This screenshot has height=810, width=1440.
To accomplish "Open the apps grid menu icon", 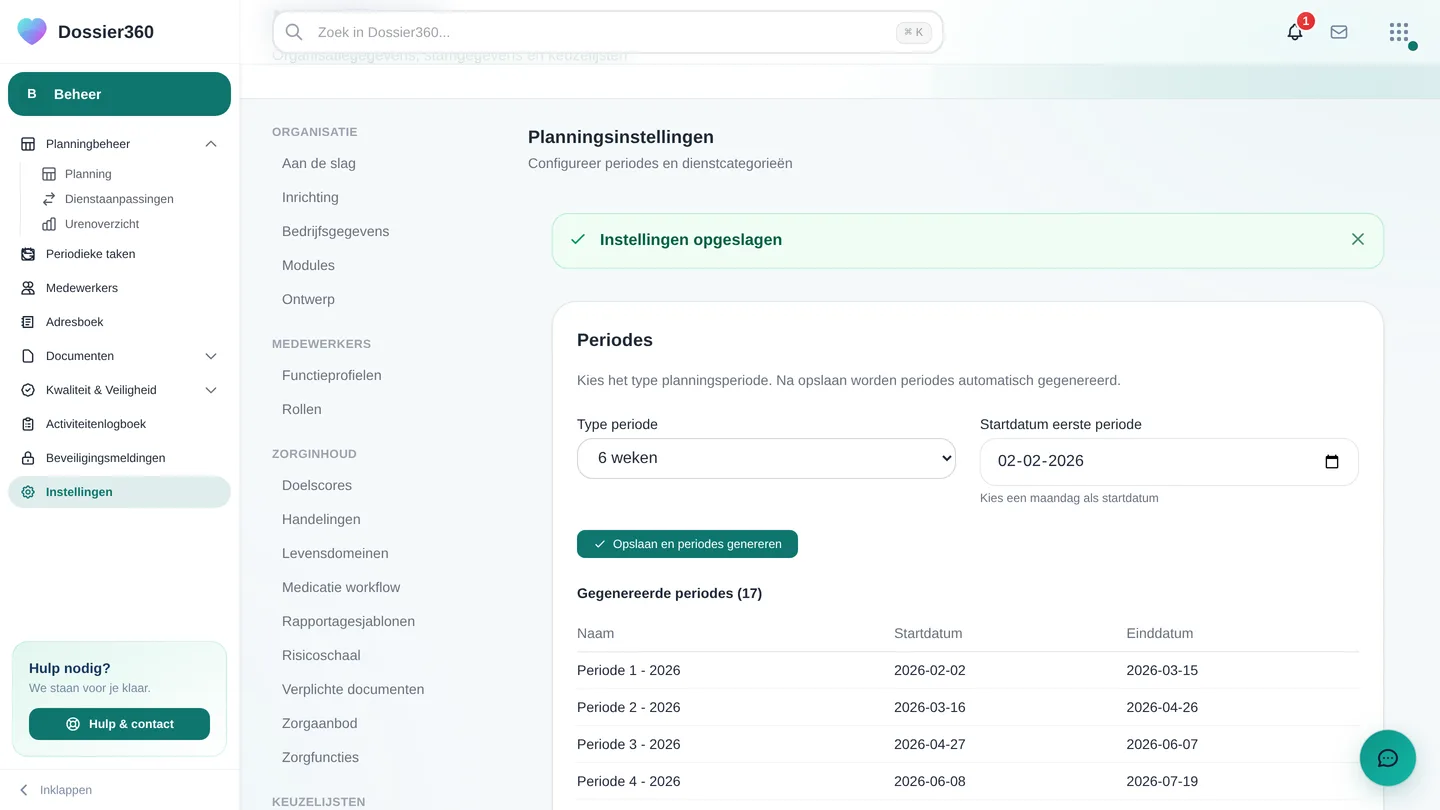I will tap(1399, 32).
